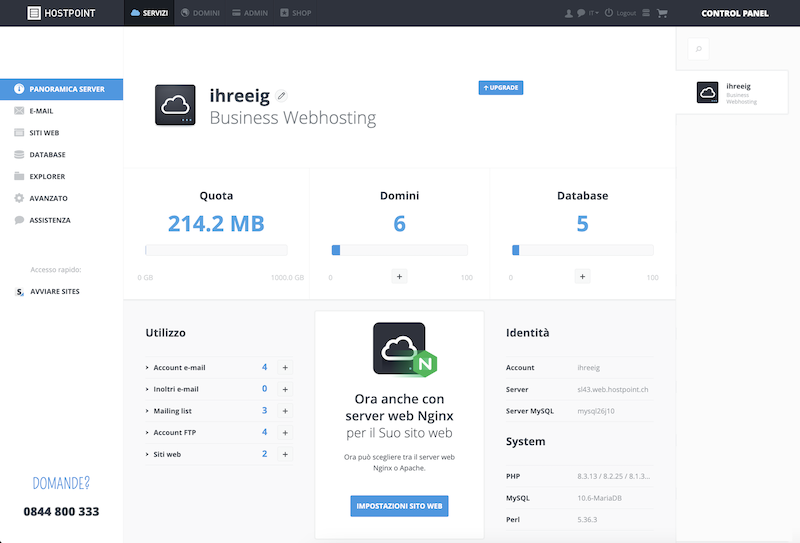The width and height of the screenshot is (800, 543).
Task: Switch to the Domini tab
Action: pyautogui.click(x=201, y=13)
